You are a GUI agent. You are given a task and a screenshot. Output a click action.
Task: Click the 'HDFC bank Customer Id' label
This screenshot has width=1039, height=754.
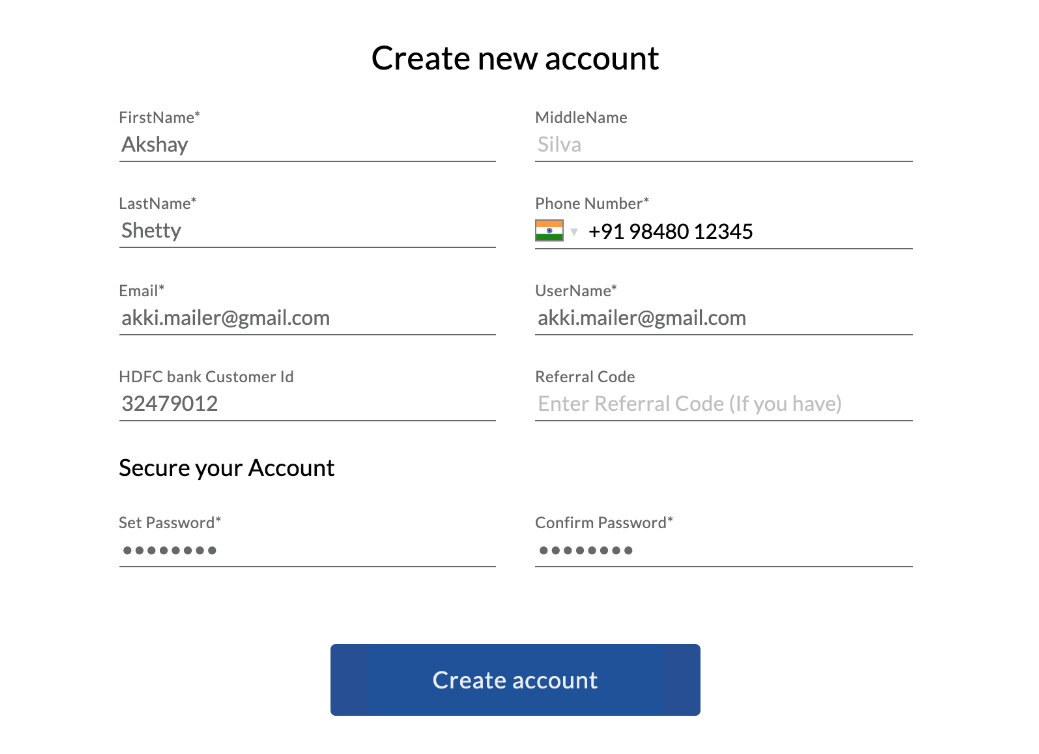206,377
